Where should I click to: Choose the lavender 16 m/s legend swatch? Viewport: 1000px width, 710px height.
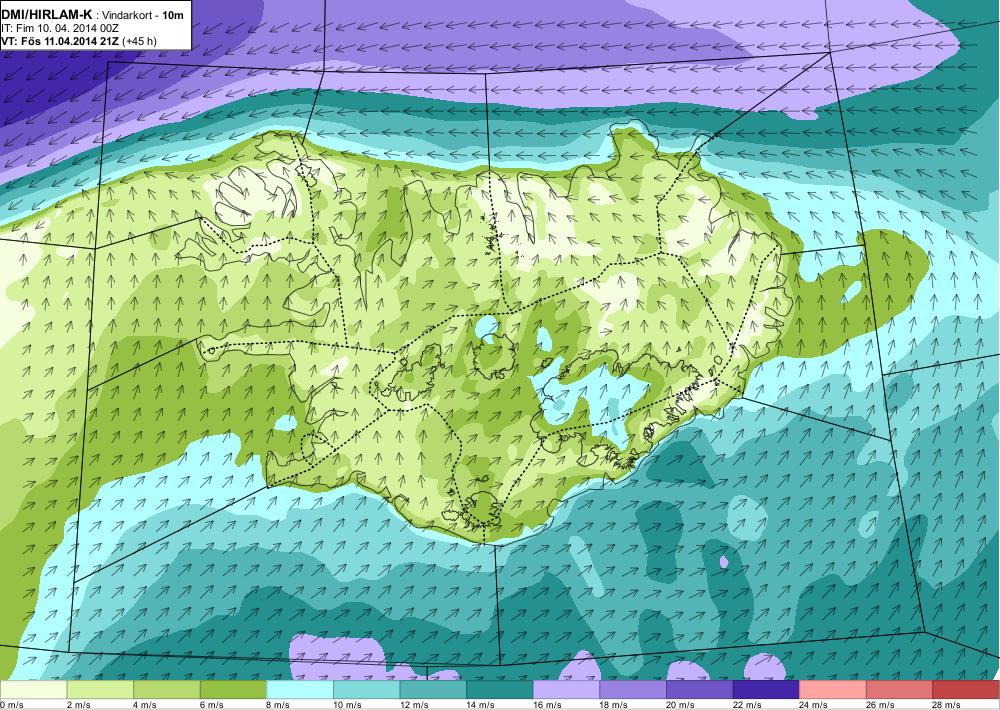(x=566, y=690)
